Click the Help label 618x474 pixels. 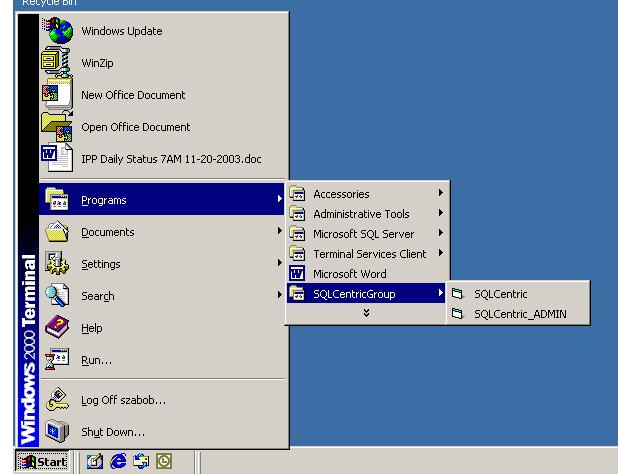(x=91, y=328)
